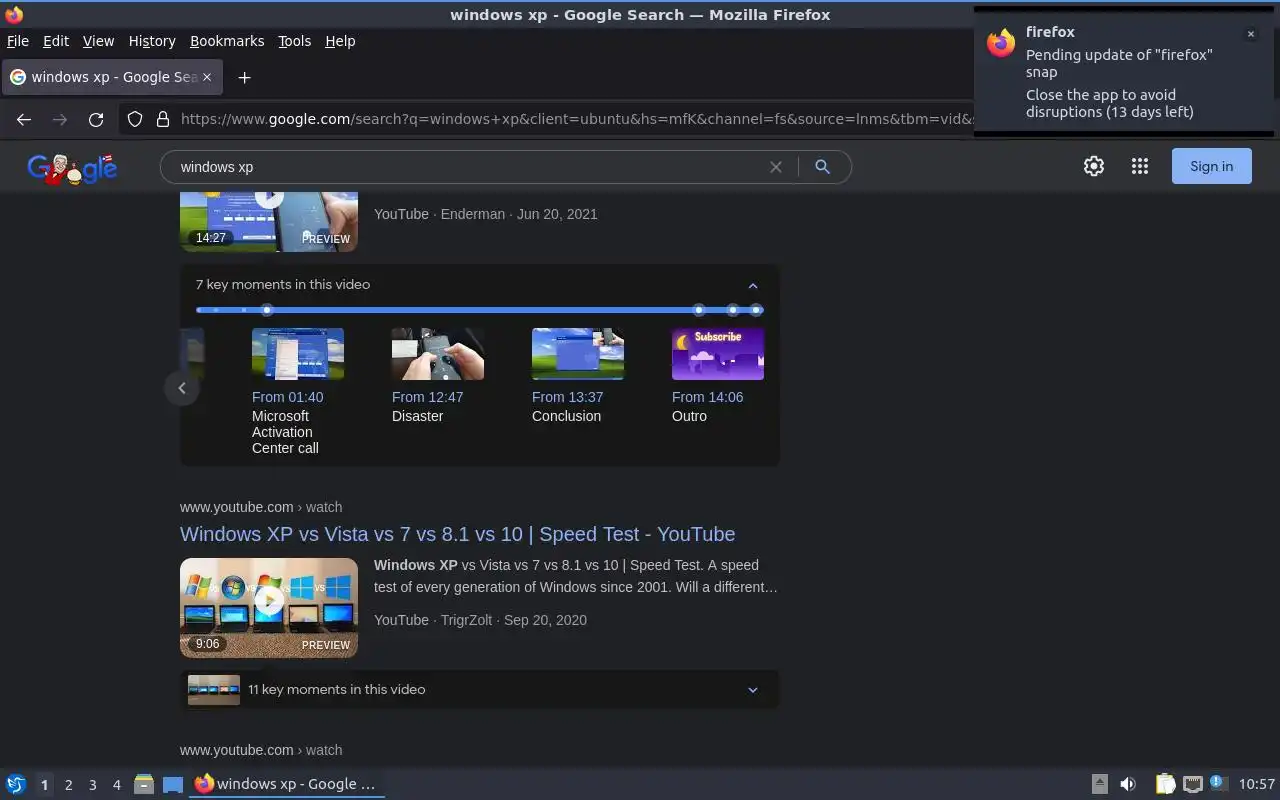Viewport: 1280px width, 800px height.
Task: Open the clock showing 10:57
Action: pos(1257,784)
